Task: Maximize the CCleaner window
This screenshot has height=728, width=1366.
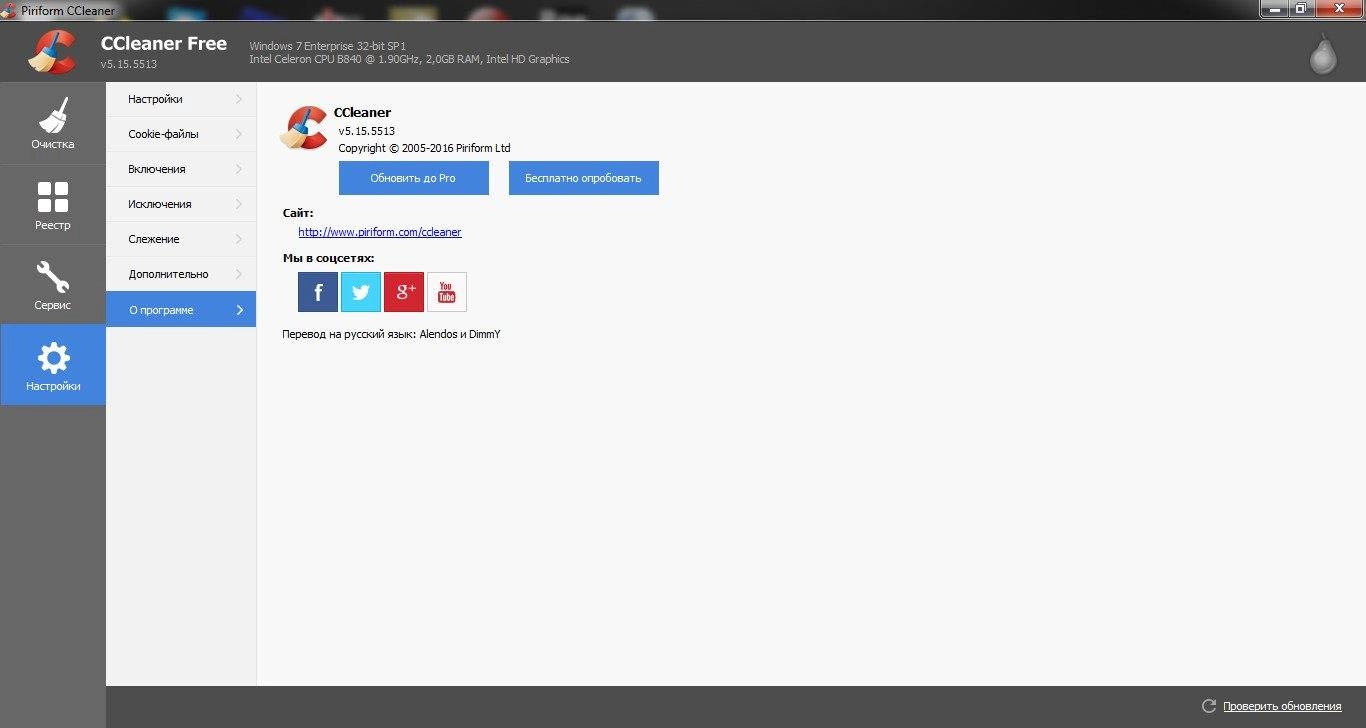Action: (1301, 8)
